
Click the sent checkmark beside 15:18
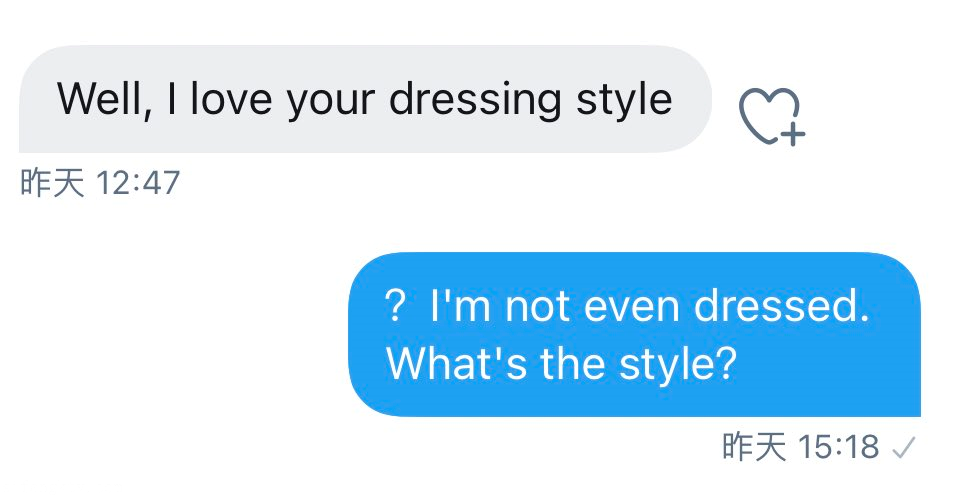(903, 447)
